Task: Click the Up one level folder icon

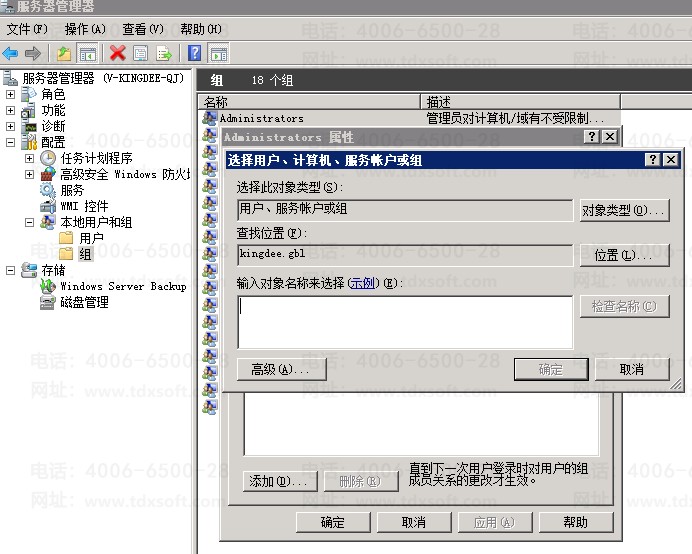Action: click(x=64, y=53)
